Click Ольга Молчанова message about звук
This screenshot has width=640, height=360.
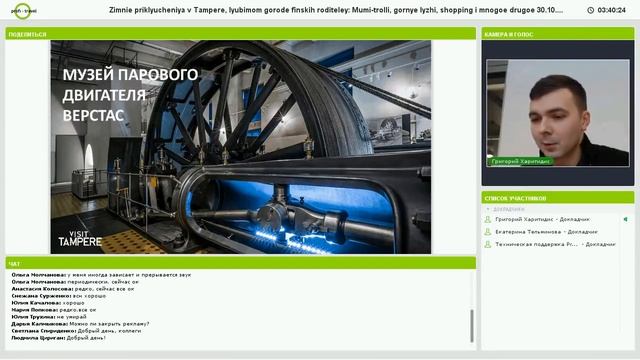[101, 275]
